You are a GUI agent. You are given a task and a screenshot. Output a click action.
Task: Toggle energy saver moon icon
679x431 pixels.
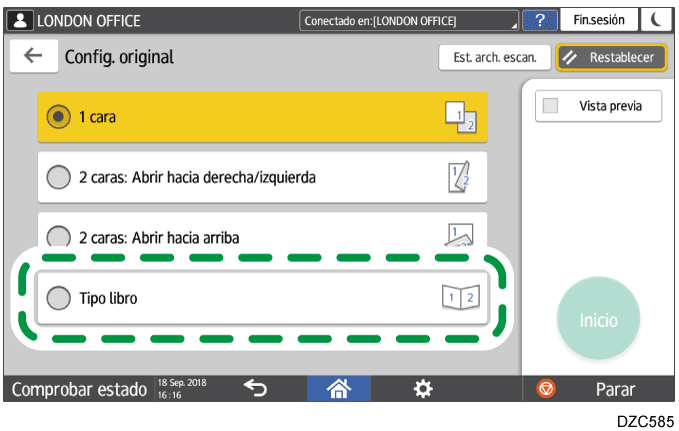[x=656, y=20]
